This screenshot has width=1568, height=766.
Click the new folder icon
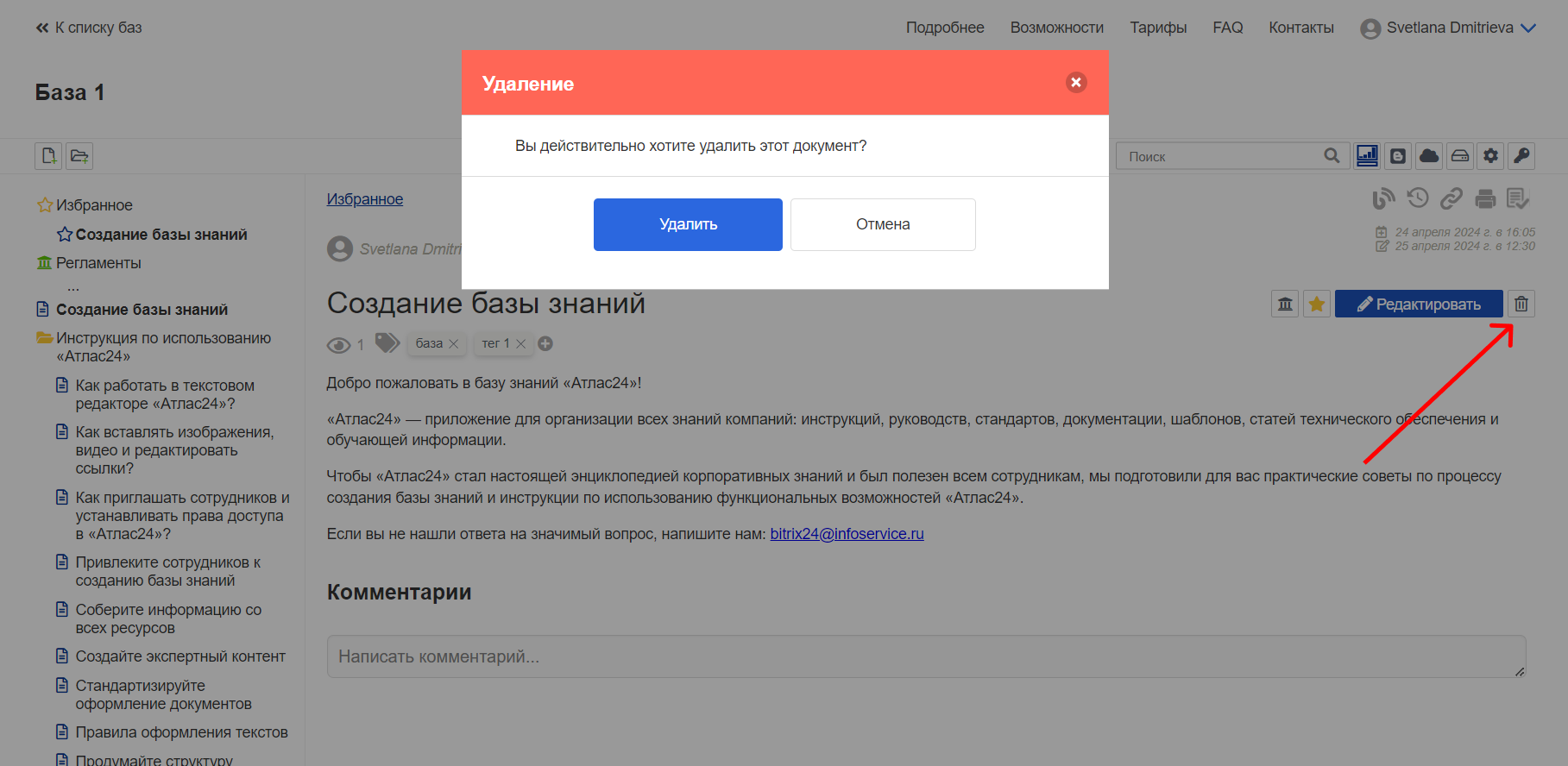tap(79, 156)
